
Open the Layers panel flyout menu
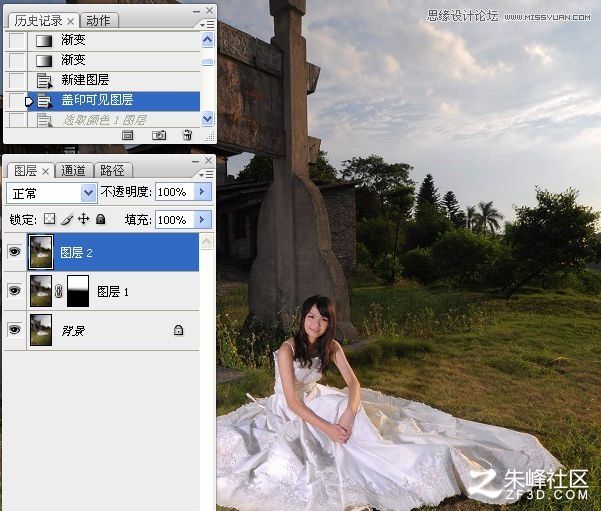207,175
